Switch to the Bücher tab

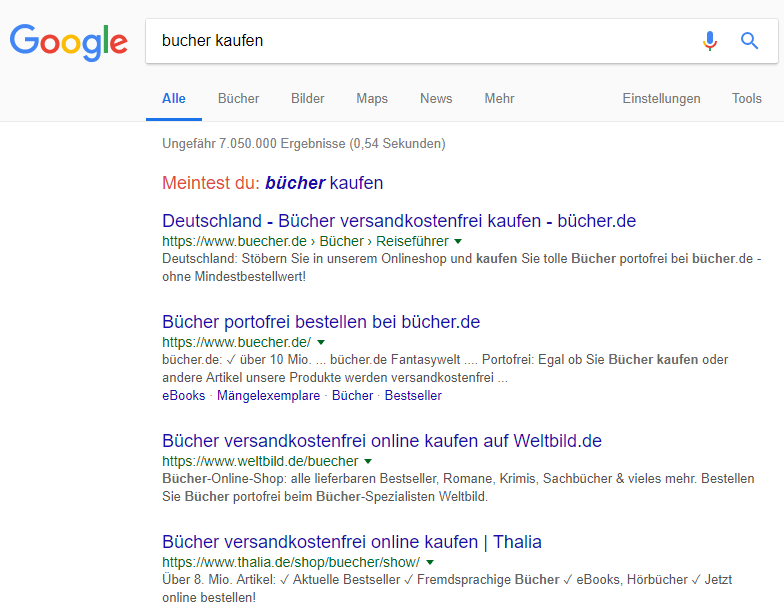[x=238, y=98]
